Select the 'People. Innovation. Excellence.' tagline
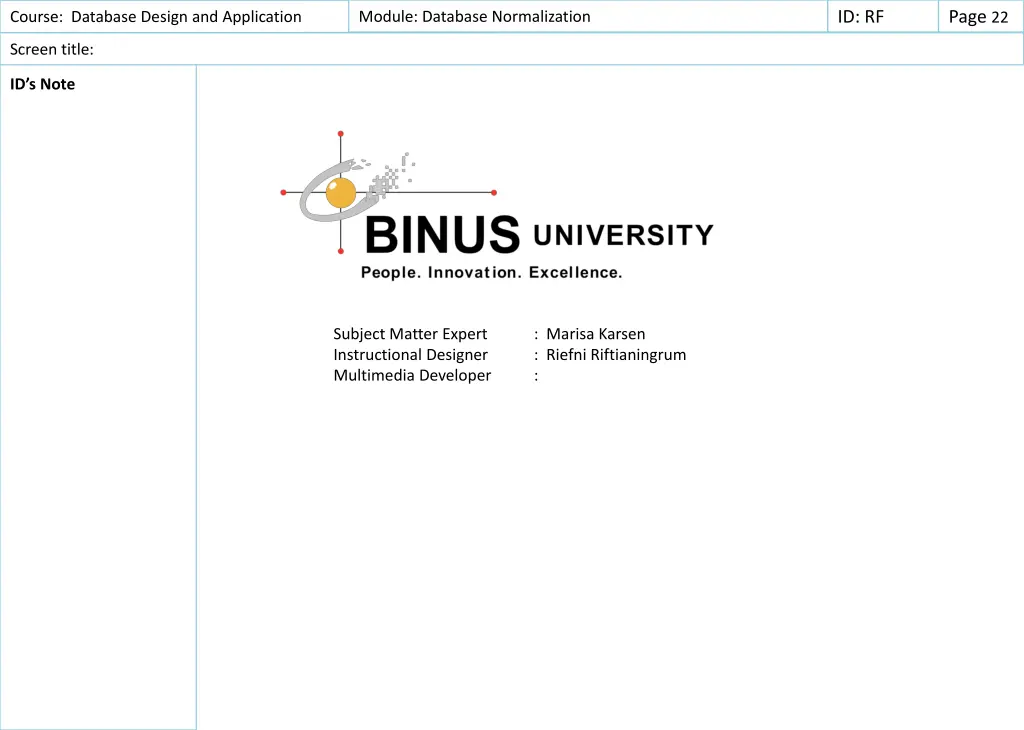 click(x=492, y=272)
